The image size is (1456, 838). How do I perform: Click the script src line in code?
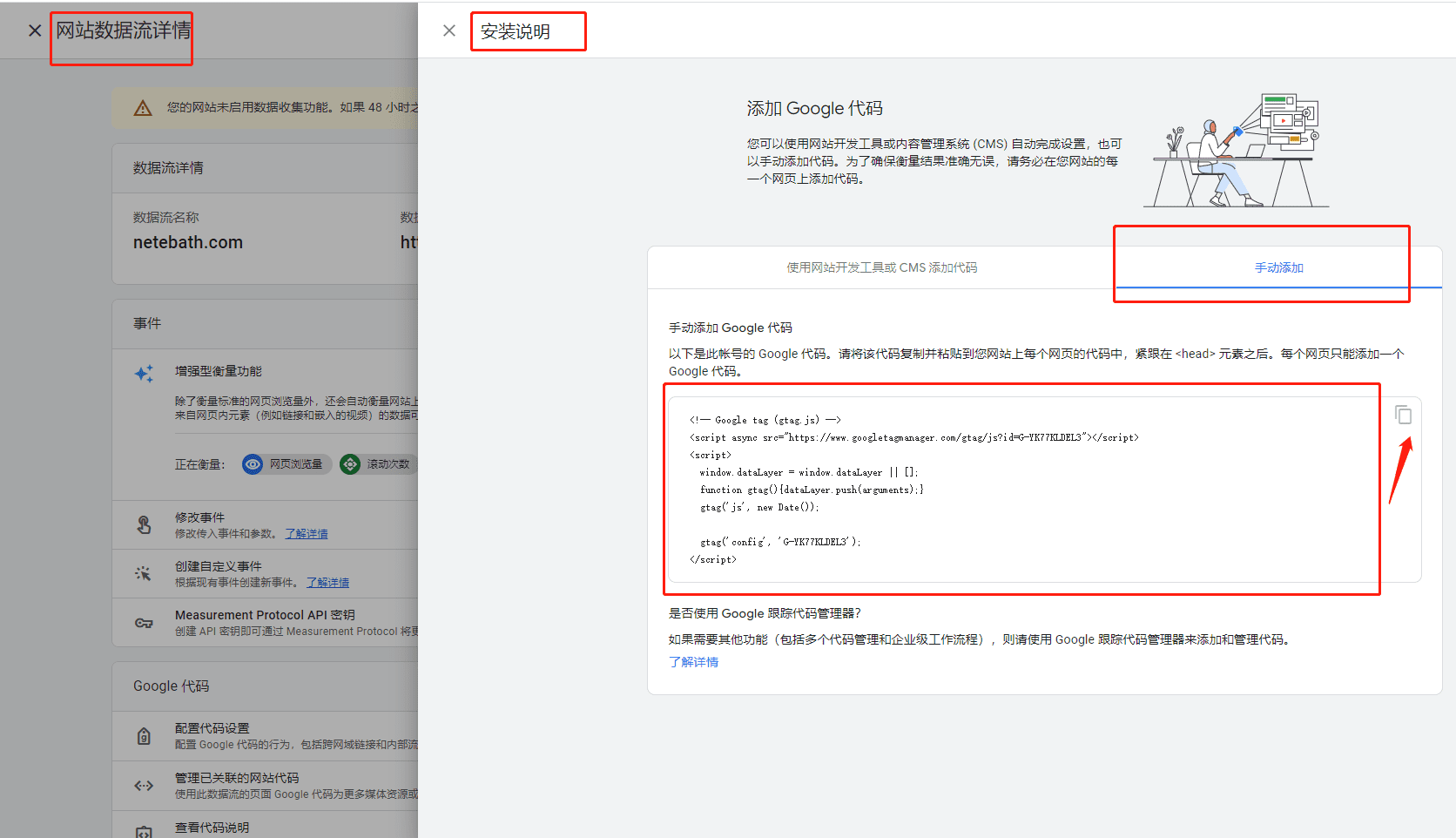[914, 437]
